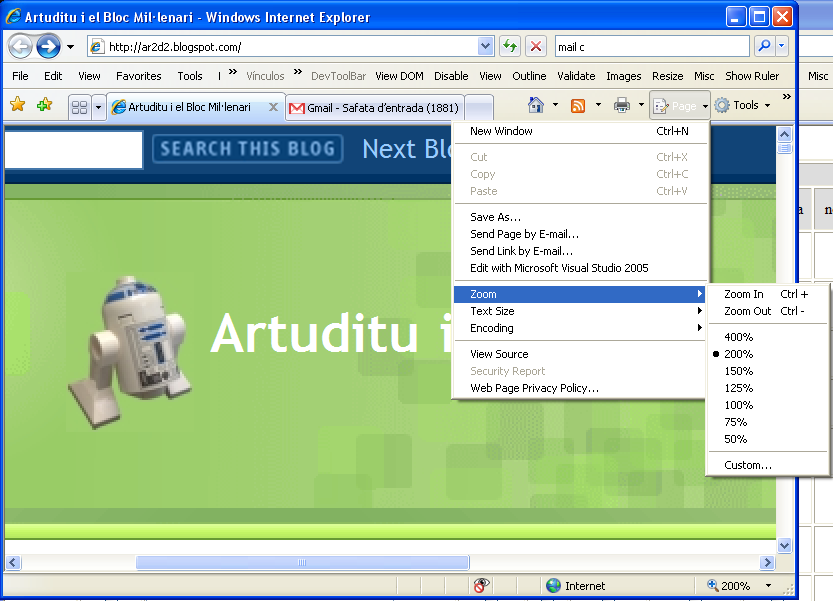The height and width of the screenshot is (601, 833).
Task: Click the Internet zone globe icon
Action: (554, 586)
